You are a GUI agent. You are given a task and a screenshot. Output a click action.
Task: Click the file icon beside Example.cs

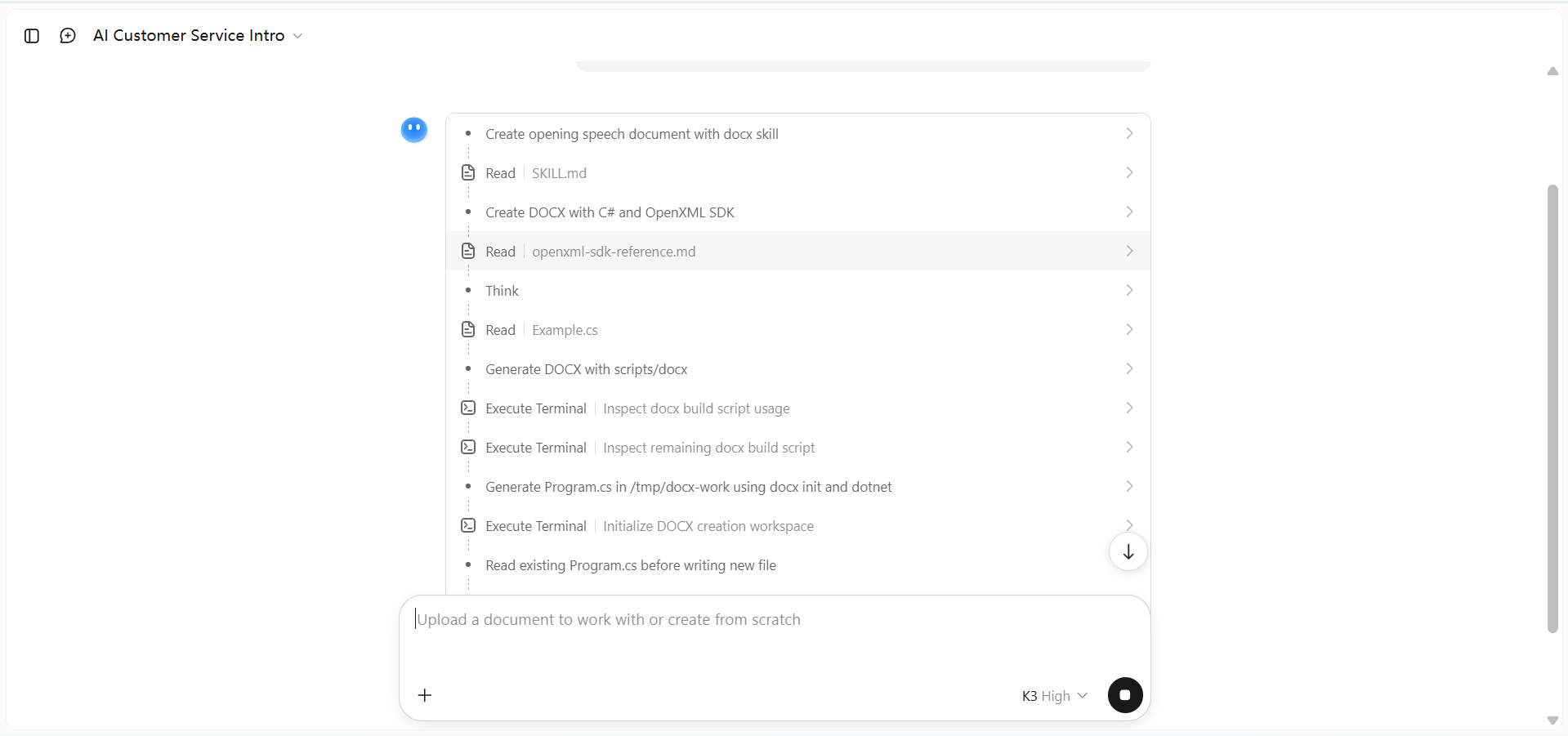468,330
